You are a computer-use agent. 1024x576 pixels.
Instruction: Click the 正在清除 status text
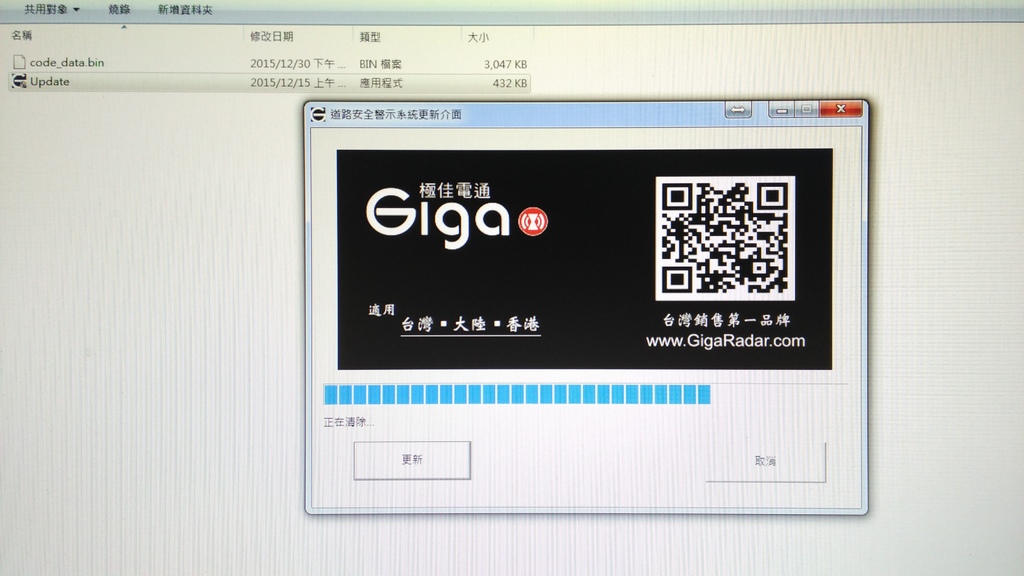[348, 422]
